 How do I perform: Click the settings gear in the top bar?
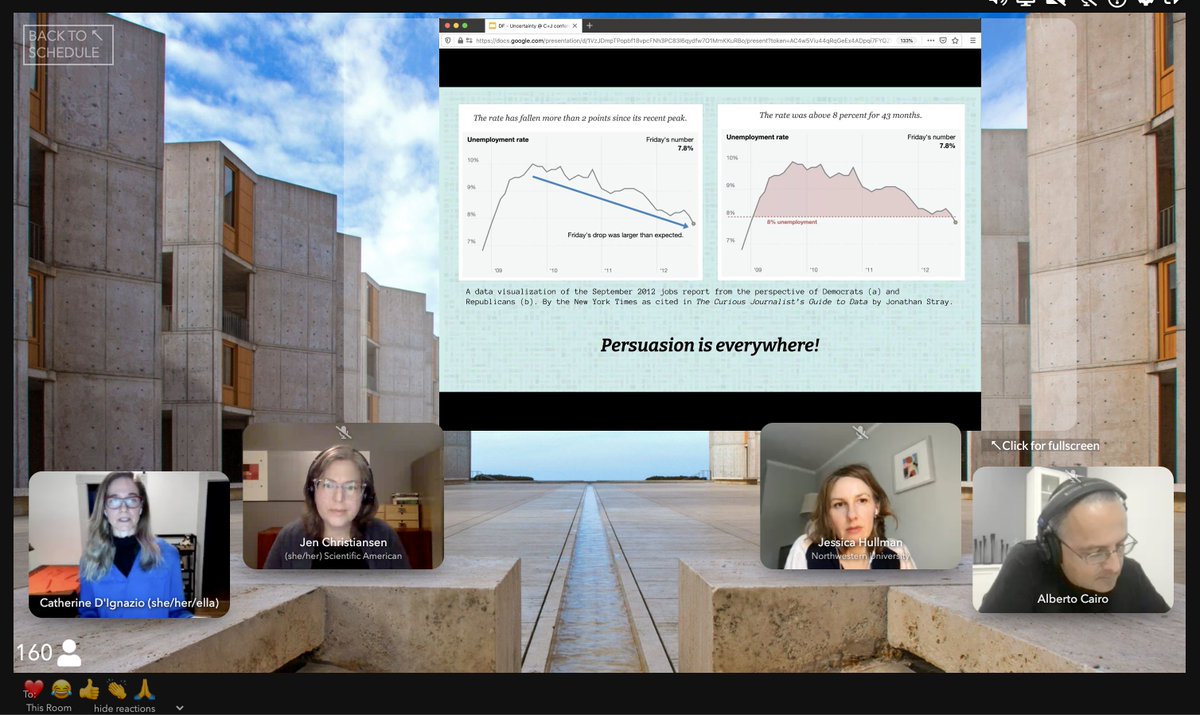click(1146, 3)
